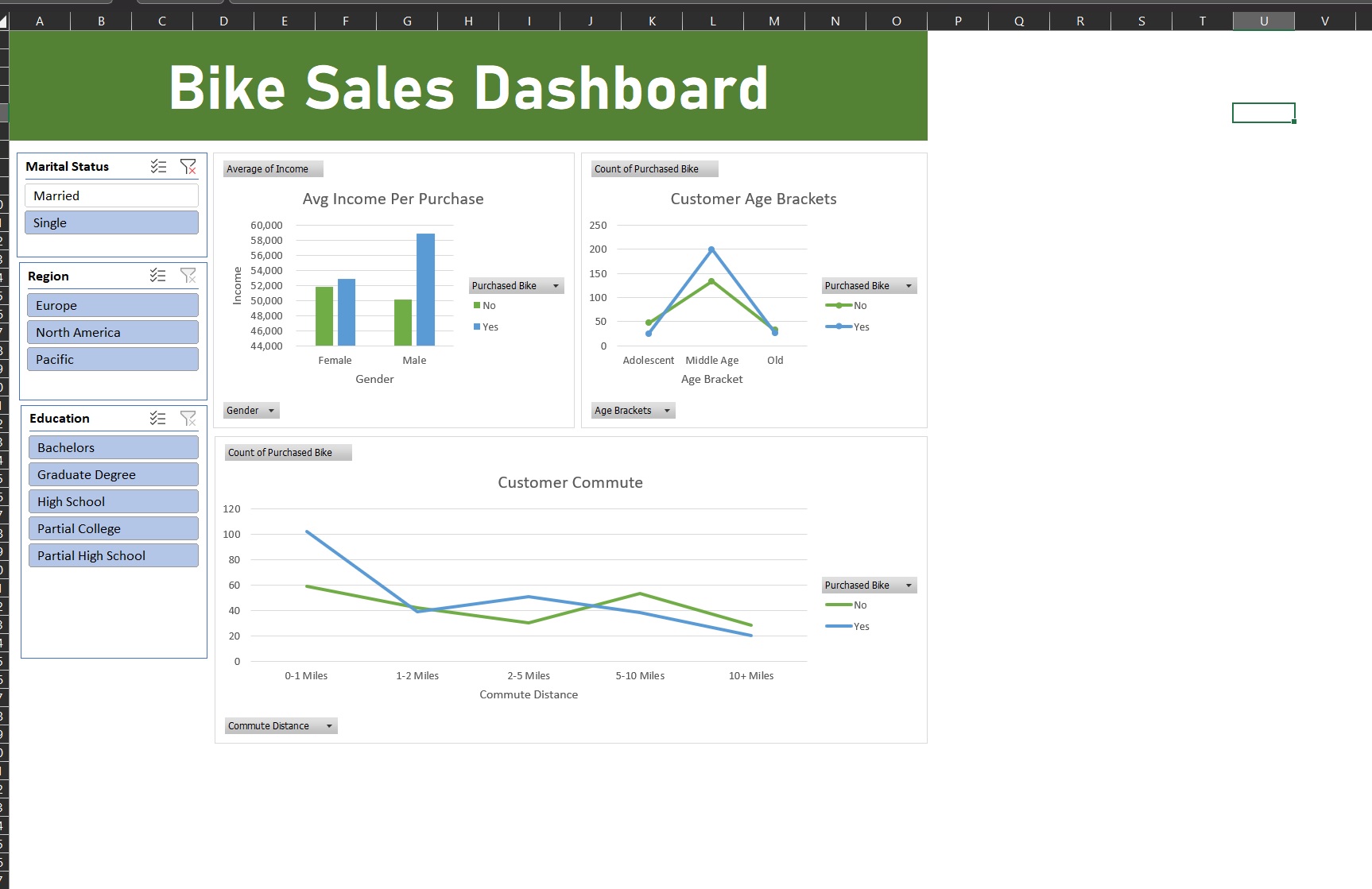Click clear filter icon in Education slicer
1372x889 pixels.
188,418
